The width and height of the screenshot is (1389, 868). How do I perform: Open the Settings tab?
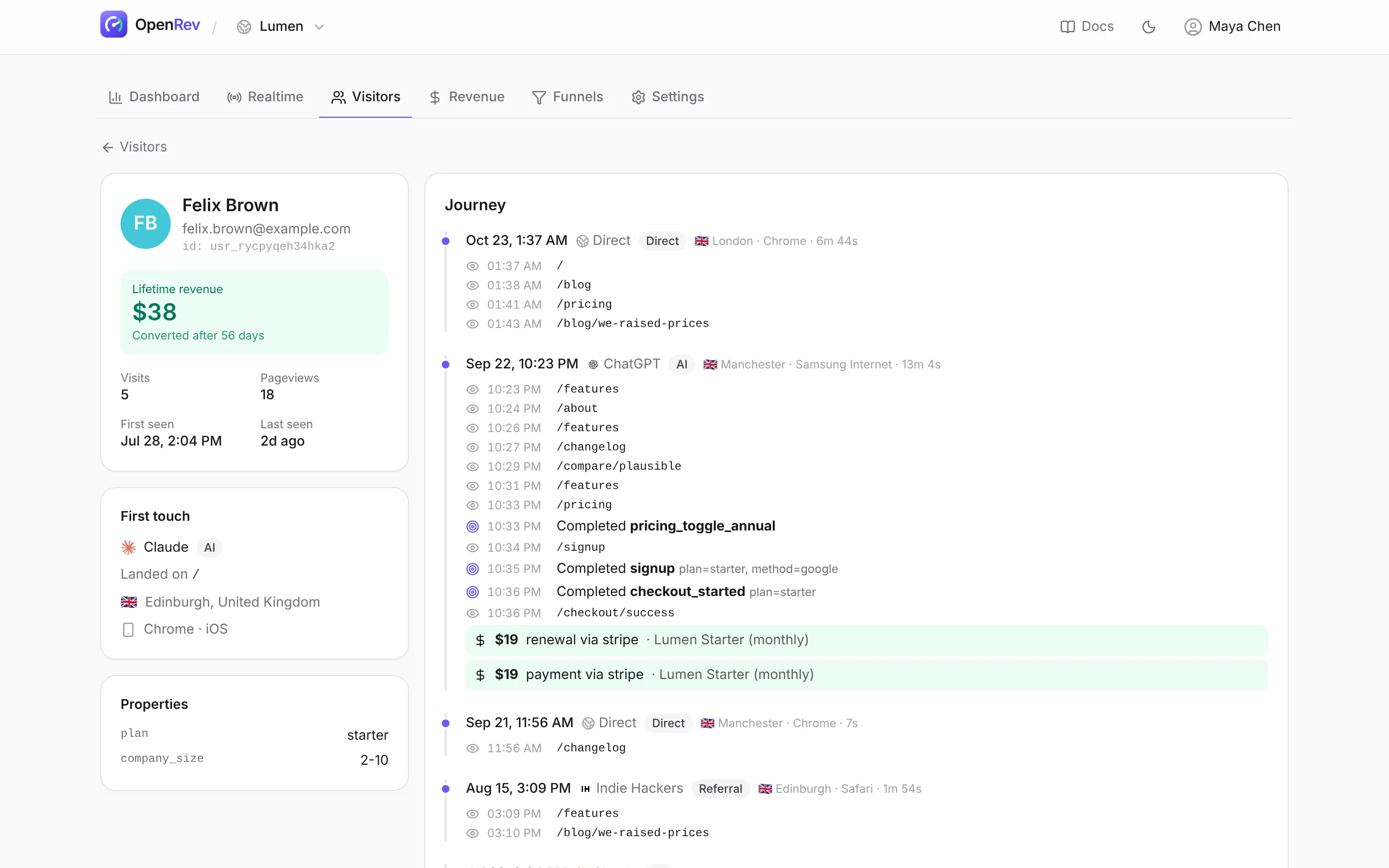[x=667, y=96]
